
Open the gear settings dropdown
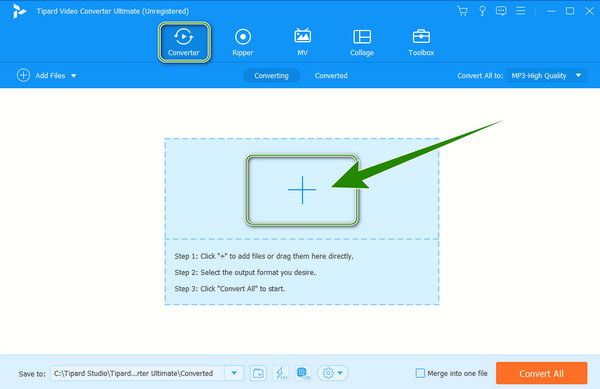333,373
